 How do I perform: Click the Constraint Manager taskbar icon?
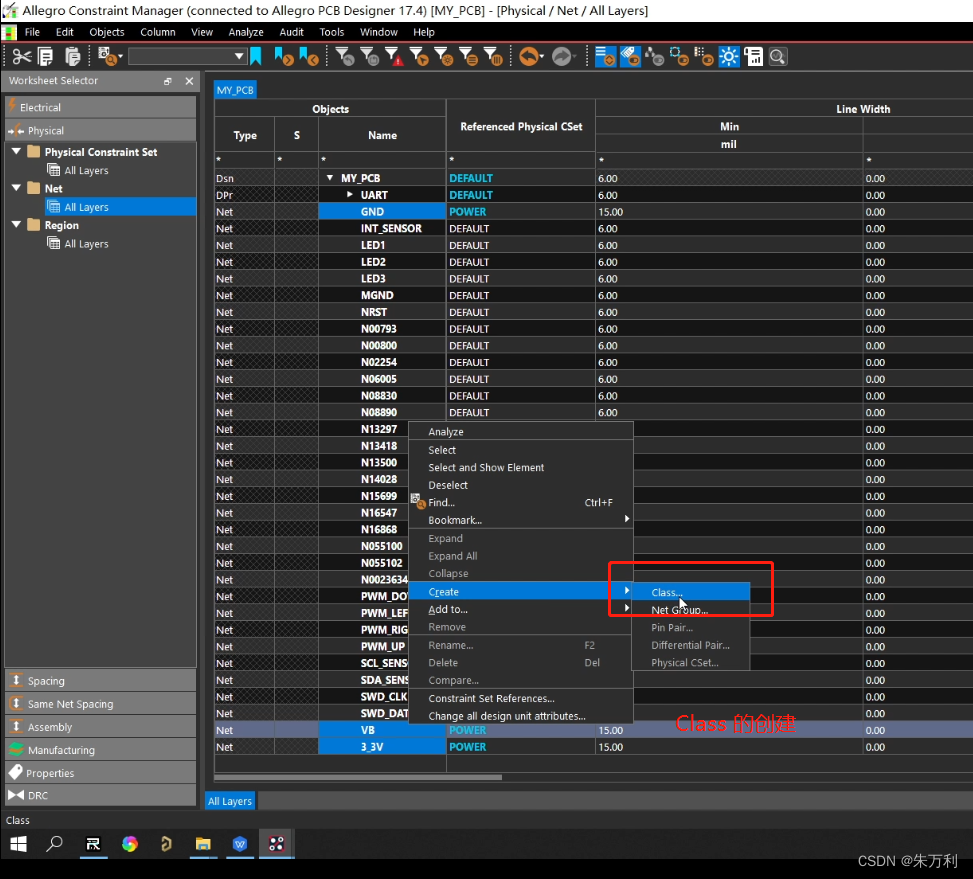[x=276, y=844]
